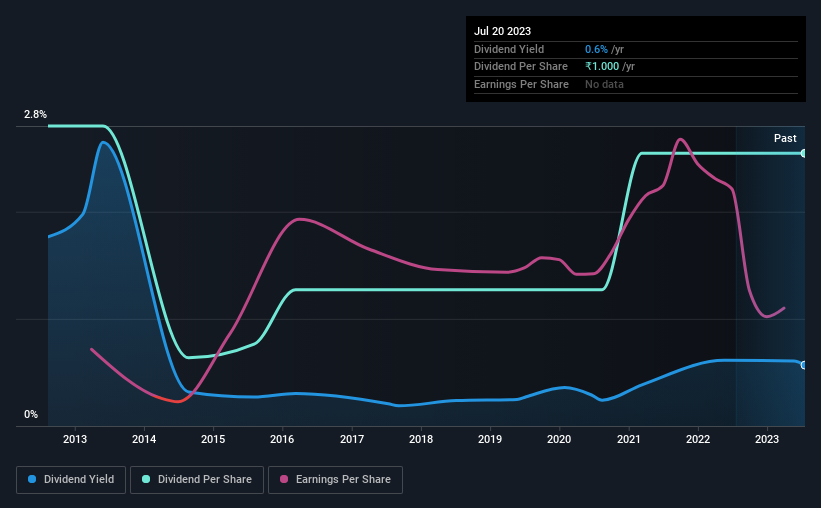Click the 2.8% y-axis label
The image size is (821, 508).
35,114
